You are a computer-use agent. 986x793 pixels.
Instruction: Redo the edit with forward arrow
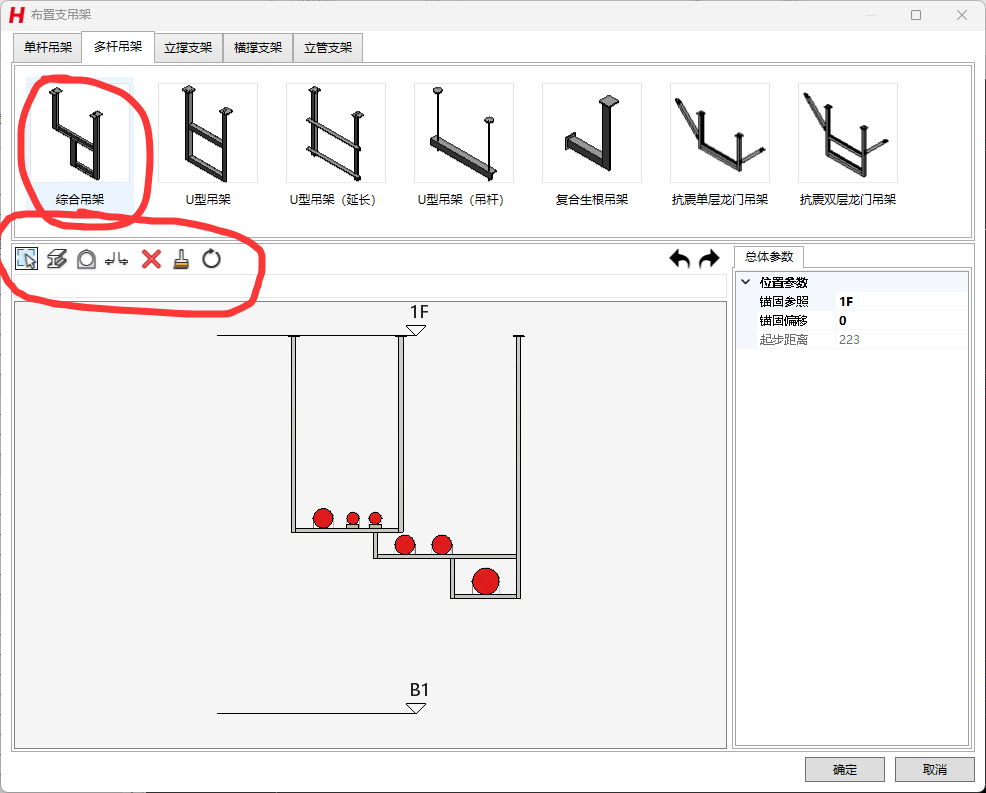(709, 258)
